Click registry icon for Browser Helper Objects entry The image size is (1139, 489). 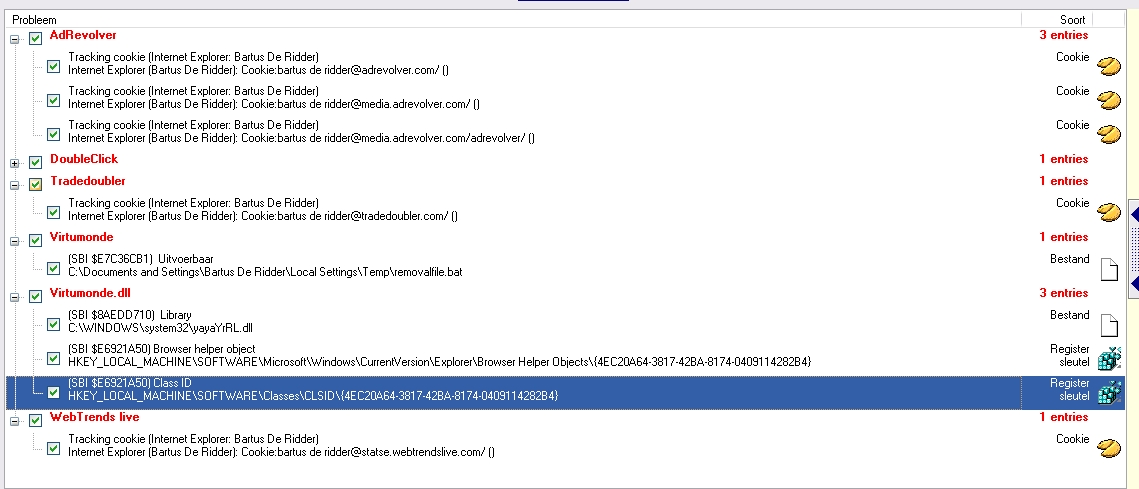coord(1108,359)
